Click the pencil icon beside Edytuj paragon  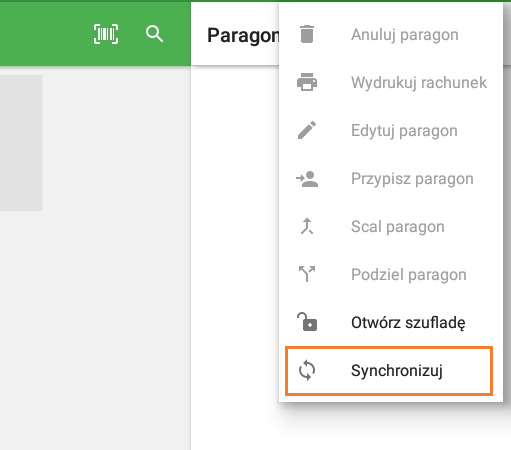[x=307, y=130]
